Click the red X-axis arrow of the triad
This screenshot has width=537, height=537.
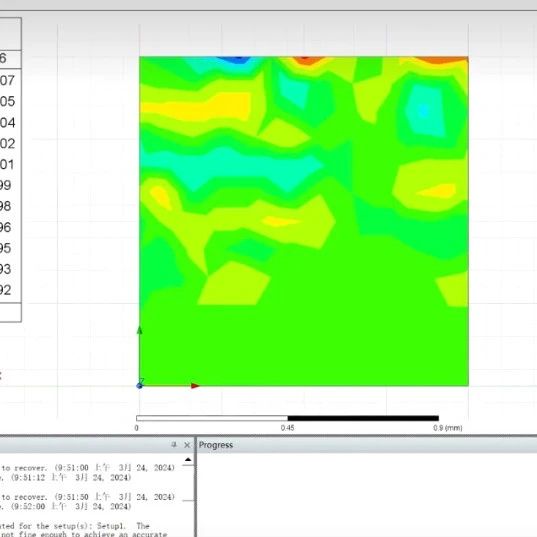(195, 386)
